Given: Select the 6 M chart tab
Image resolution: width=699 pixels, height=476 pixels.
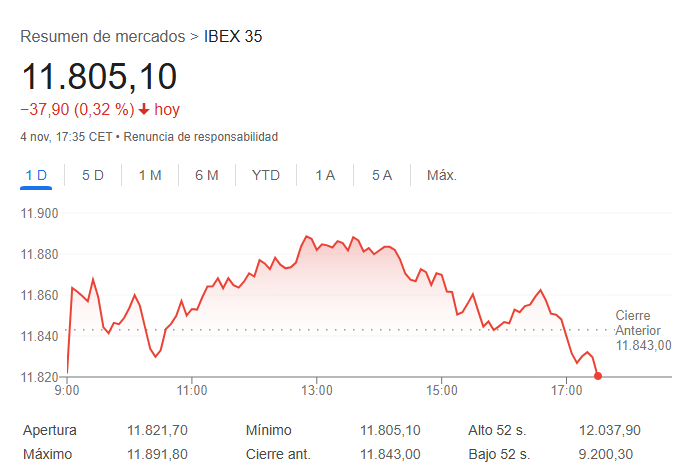Looking at the screenshot, I should [207, 175].
